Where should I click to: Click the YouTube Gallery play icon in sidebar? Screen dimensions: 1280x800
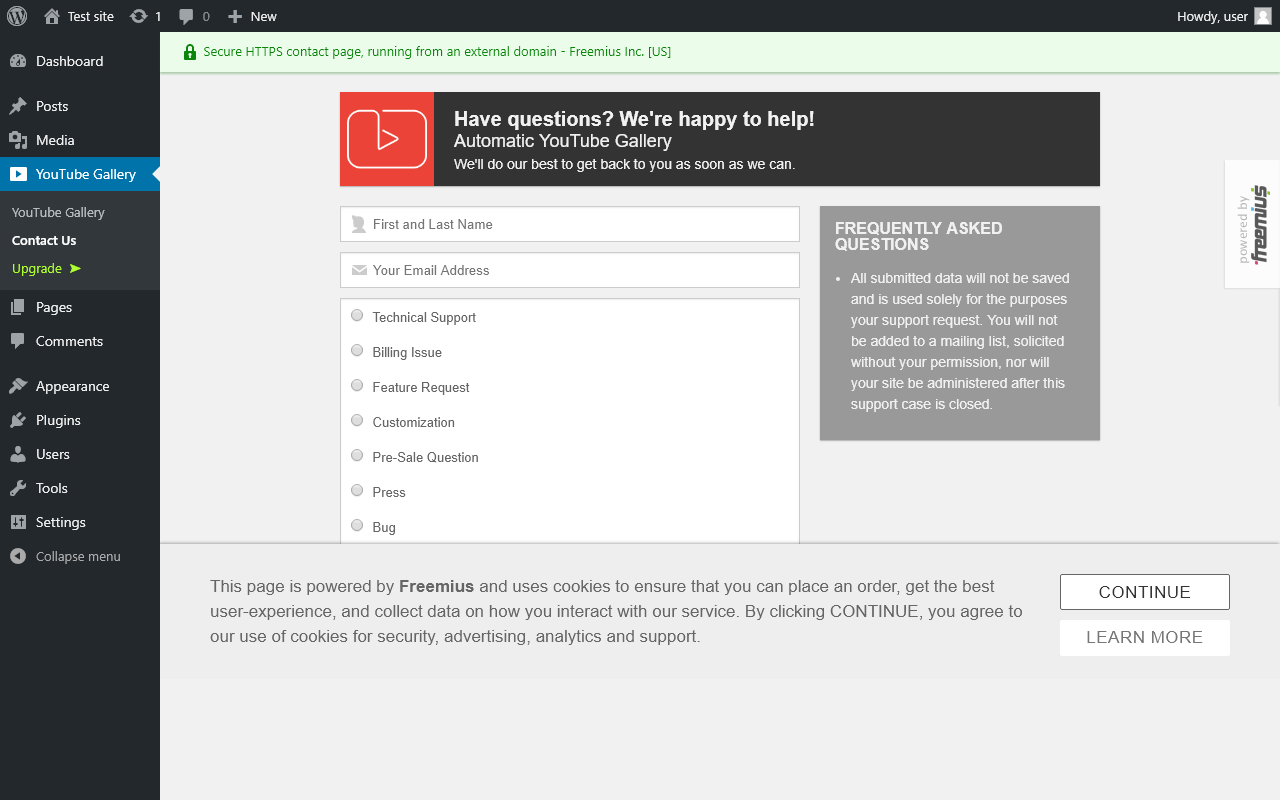[18, 174]
